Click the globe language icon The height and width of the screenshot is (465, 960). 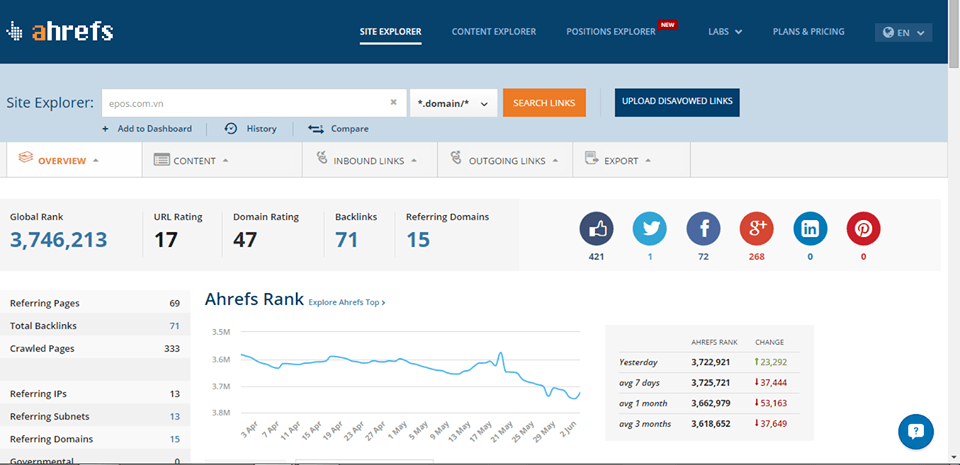coord(888,32)
